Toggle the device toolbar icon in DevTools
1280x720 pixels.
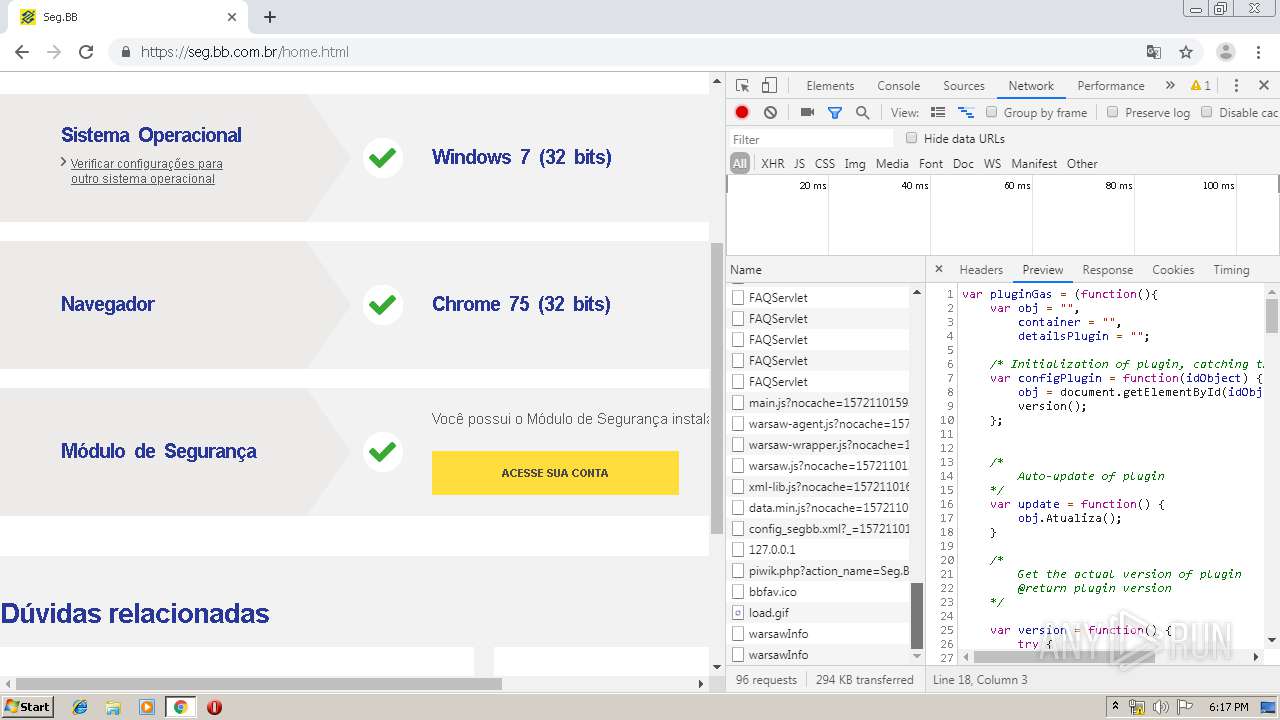click(x=769, y=86)
